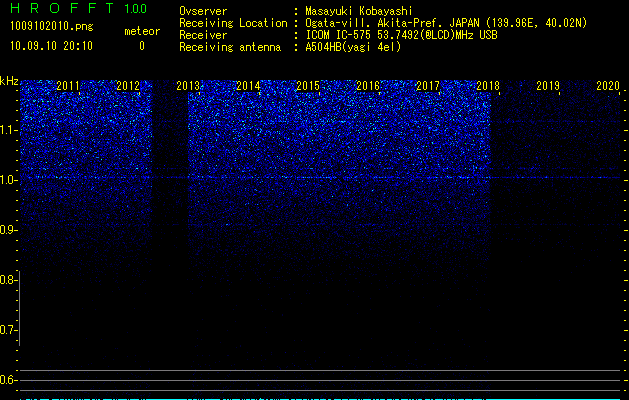The image size is (629, 400).
Task: Click the 2018 time marker
Action: (x=488, y=86)
